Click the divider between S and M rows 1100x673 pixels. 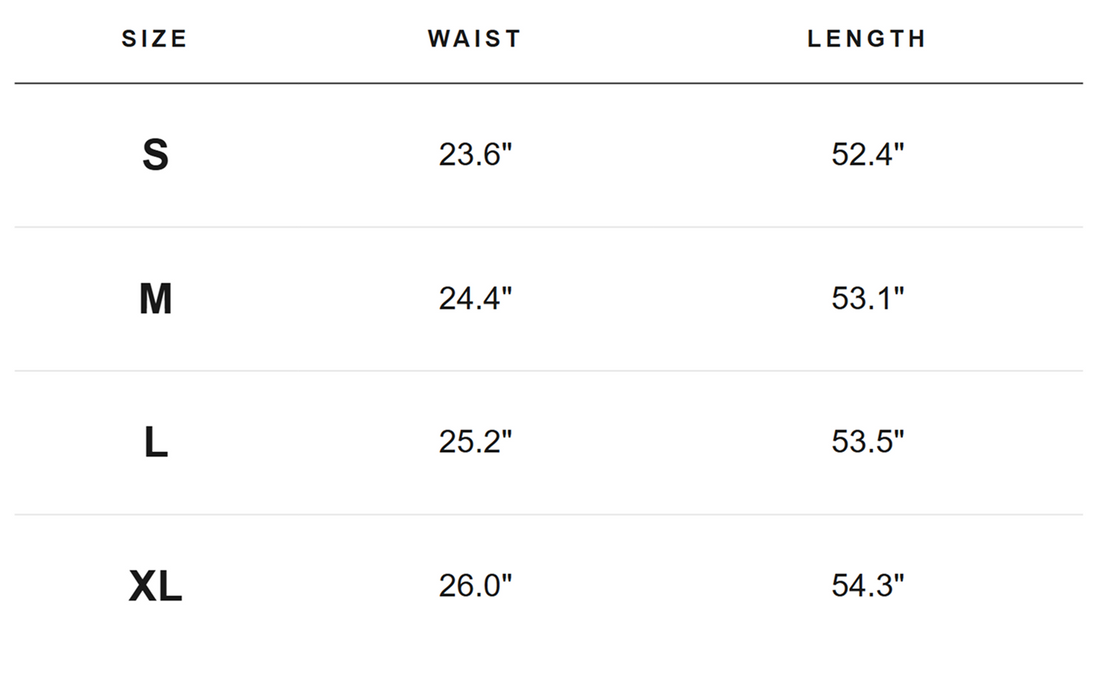549,227
